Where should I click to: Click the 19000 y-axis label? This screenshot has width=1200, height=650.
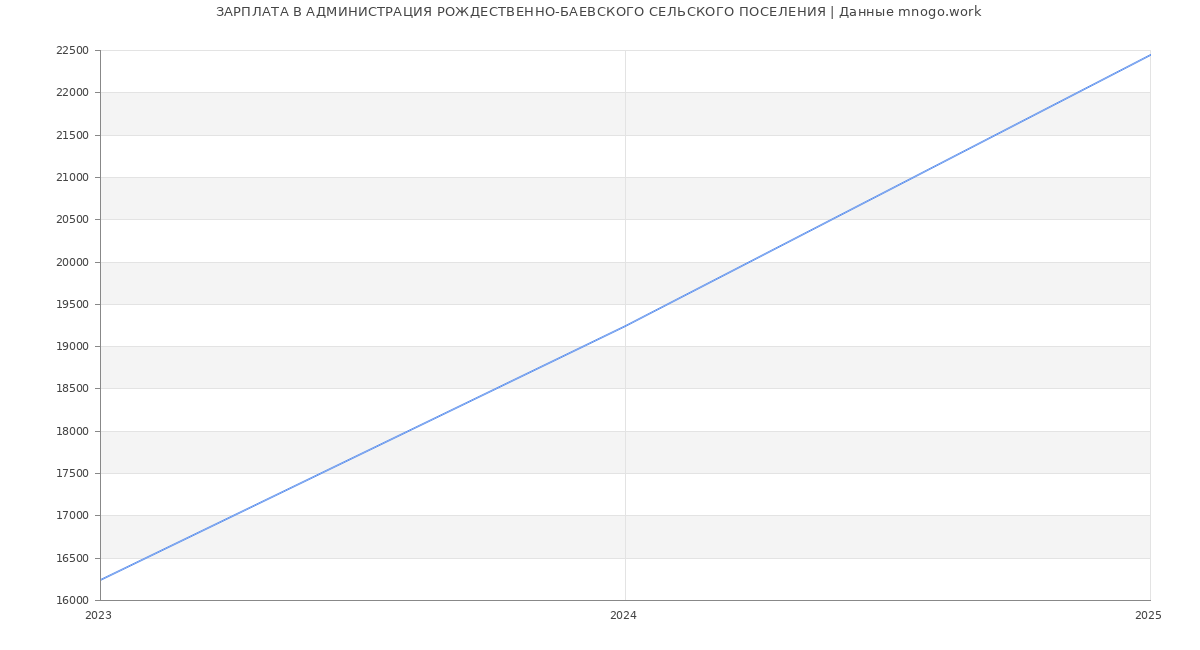[x=72, y=347]
